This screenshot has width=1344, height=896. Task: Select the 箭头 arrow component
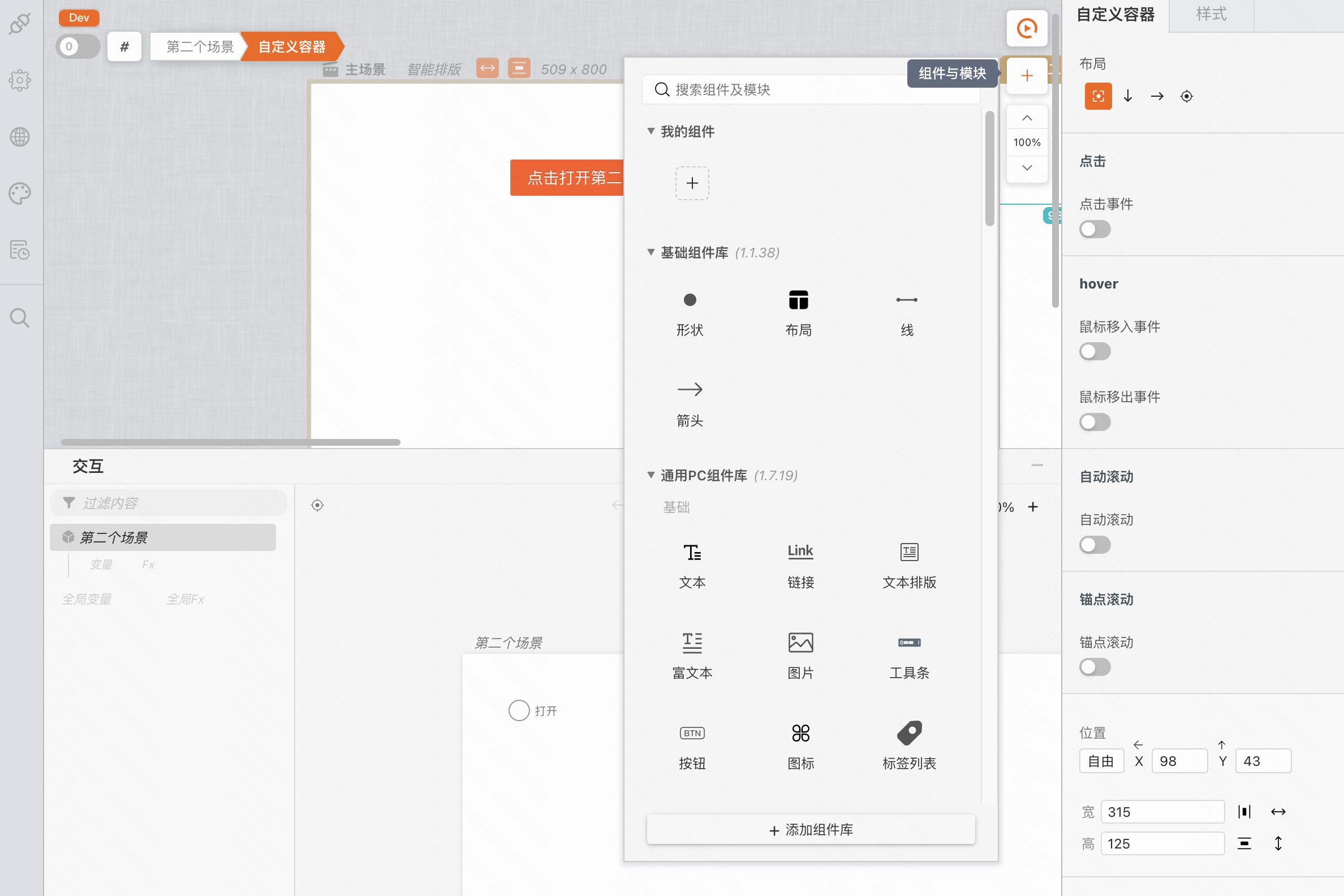pos(689,402)
